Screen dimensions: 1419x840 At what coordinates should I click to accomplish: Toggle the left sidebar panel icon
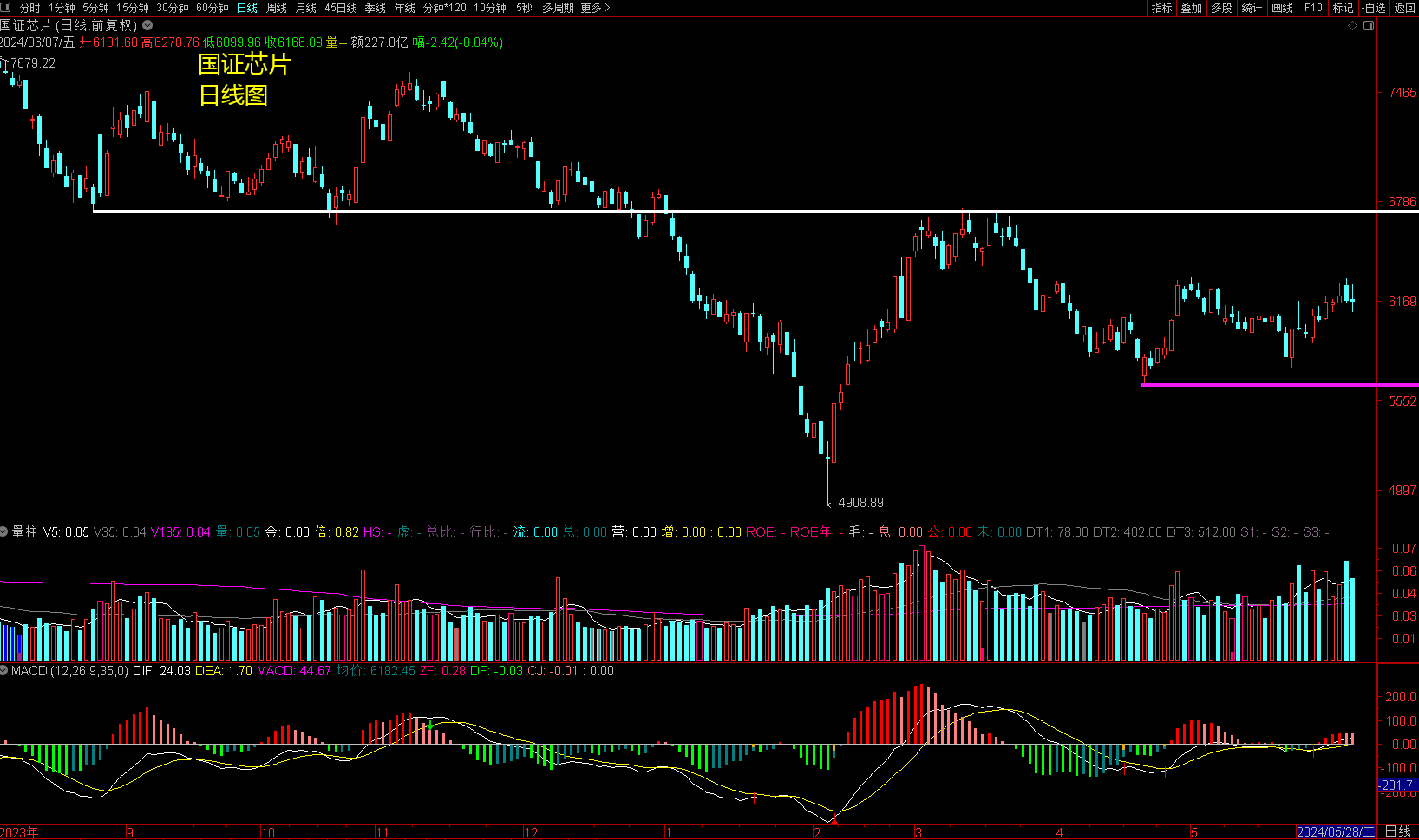click(7, 8)
